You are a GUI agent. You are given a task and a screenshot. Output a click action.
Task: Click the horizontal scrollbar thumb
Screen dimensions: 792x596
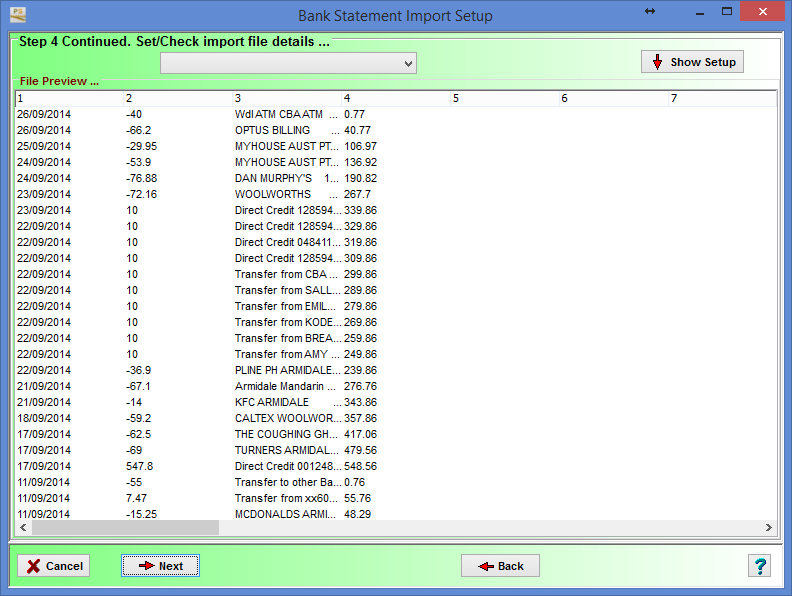click(x=125, y=527)
